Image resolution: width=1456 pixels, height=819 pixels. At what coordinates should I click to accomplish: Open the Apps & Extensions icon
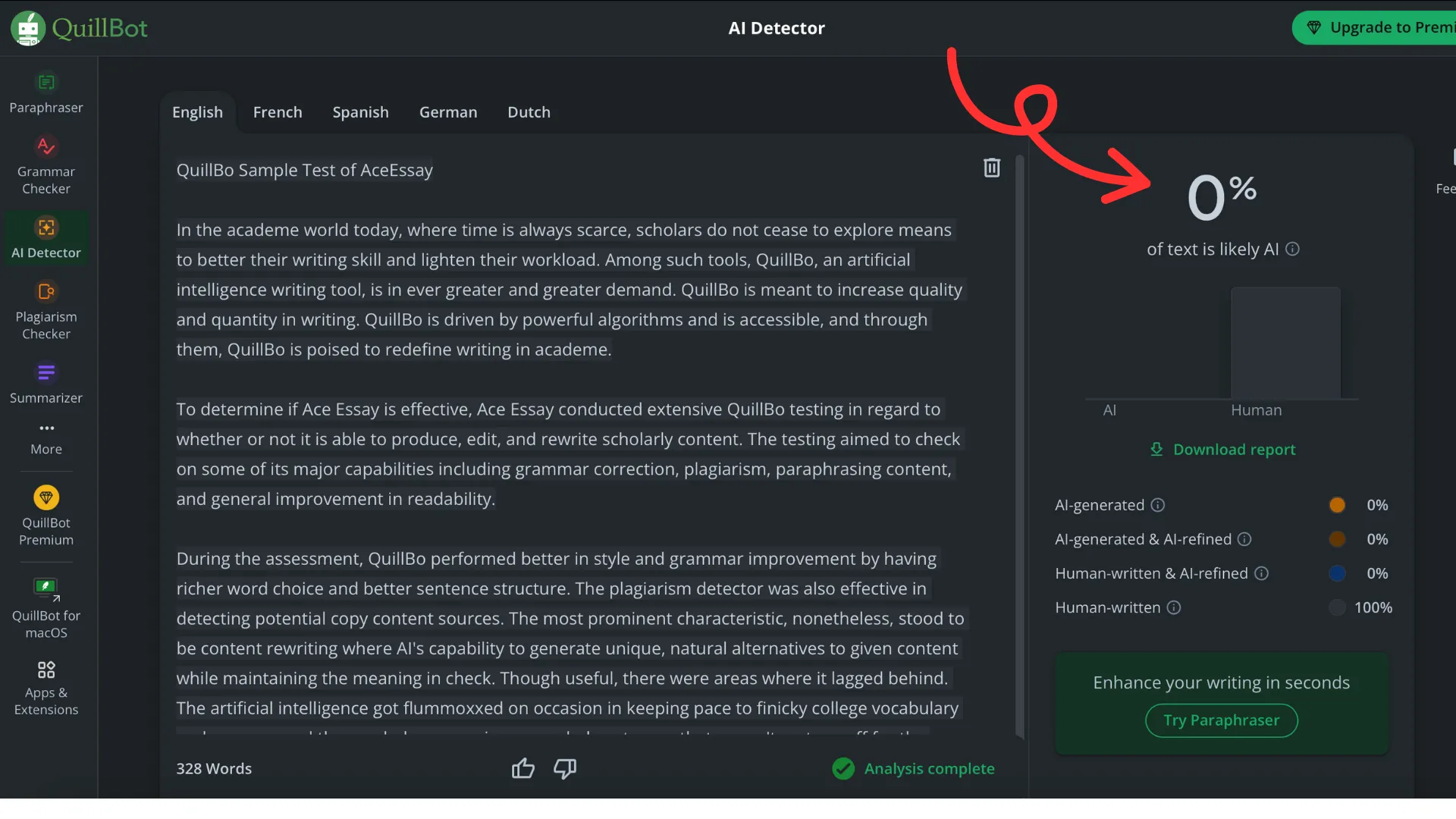pyautogui.click(x=46, y=670)
